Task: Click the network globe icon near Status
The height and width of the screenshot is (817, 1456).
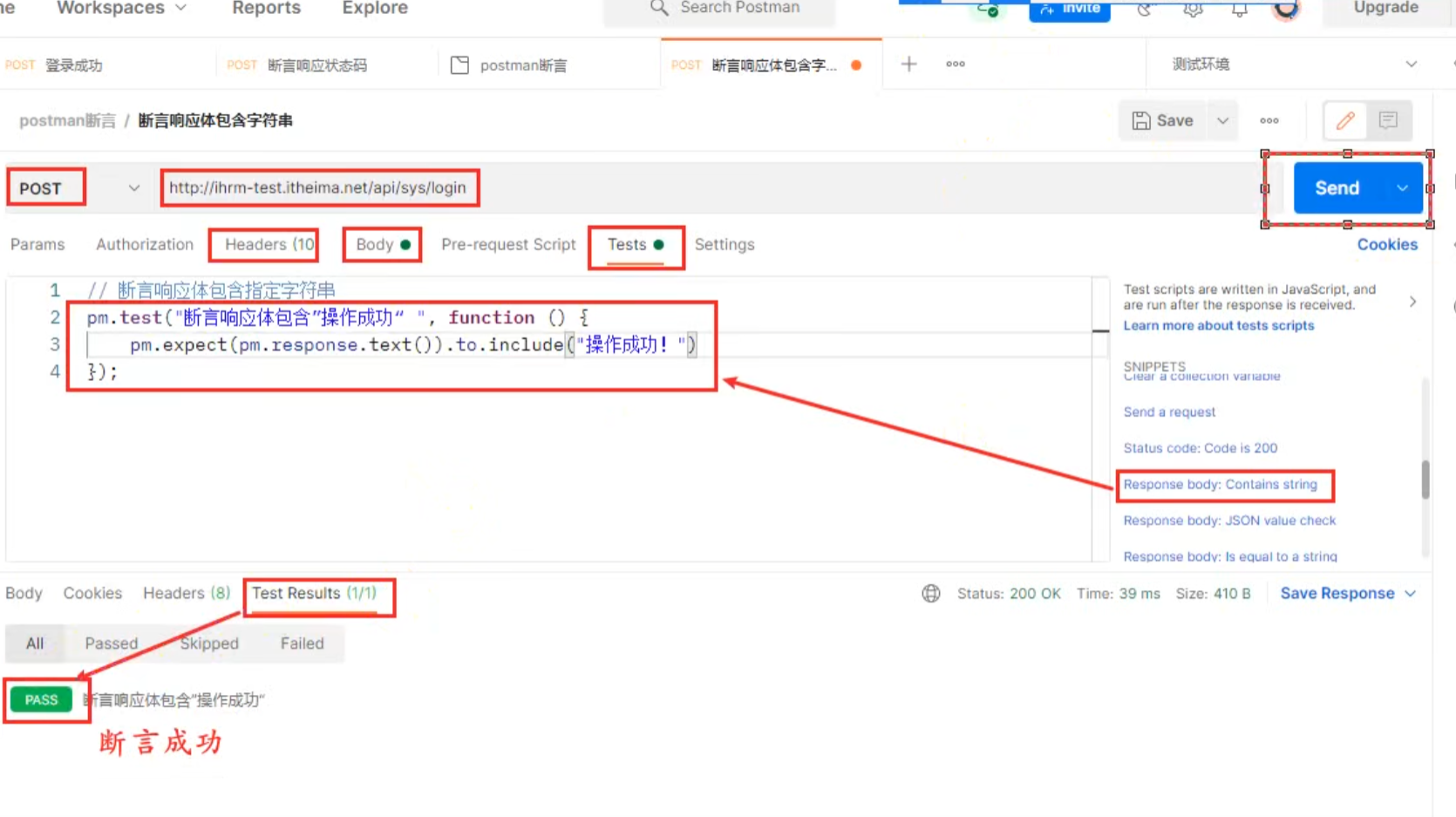Action: [931, 594]
